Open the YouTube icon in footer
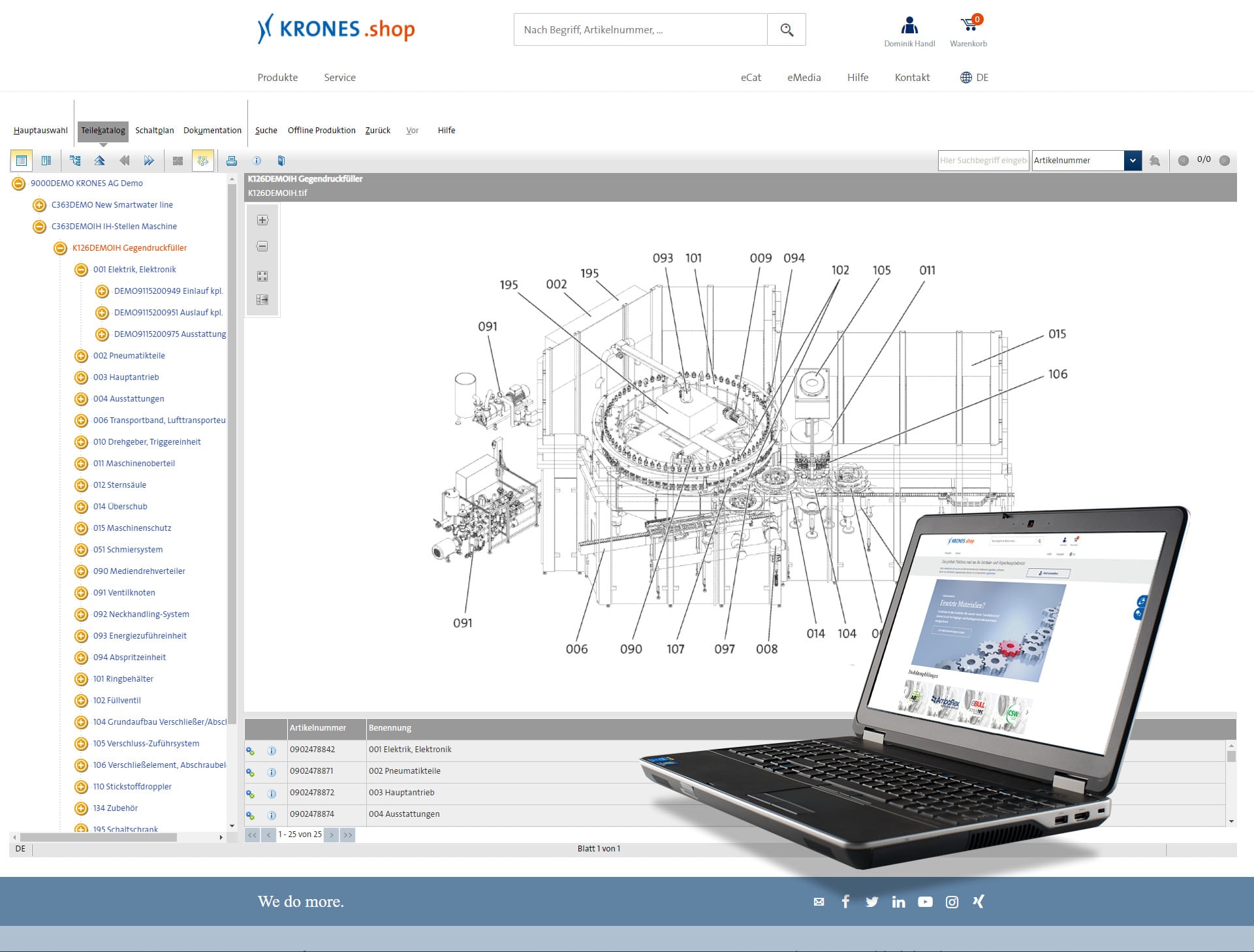 [x=925, y=902]
